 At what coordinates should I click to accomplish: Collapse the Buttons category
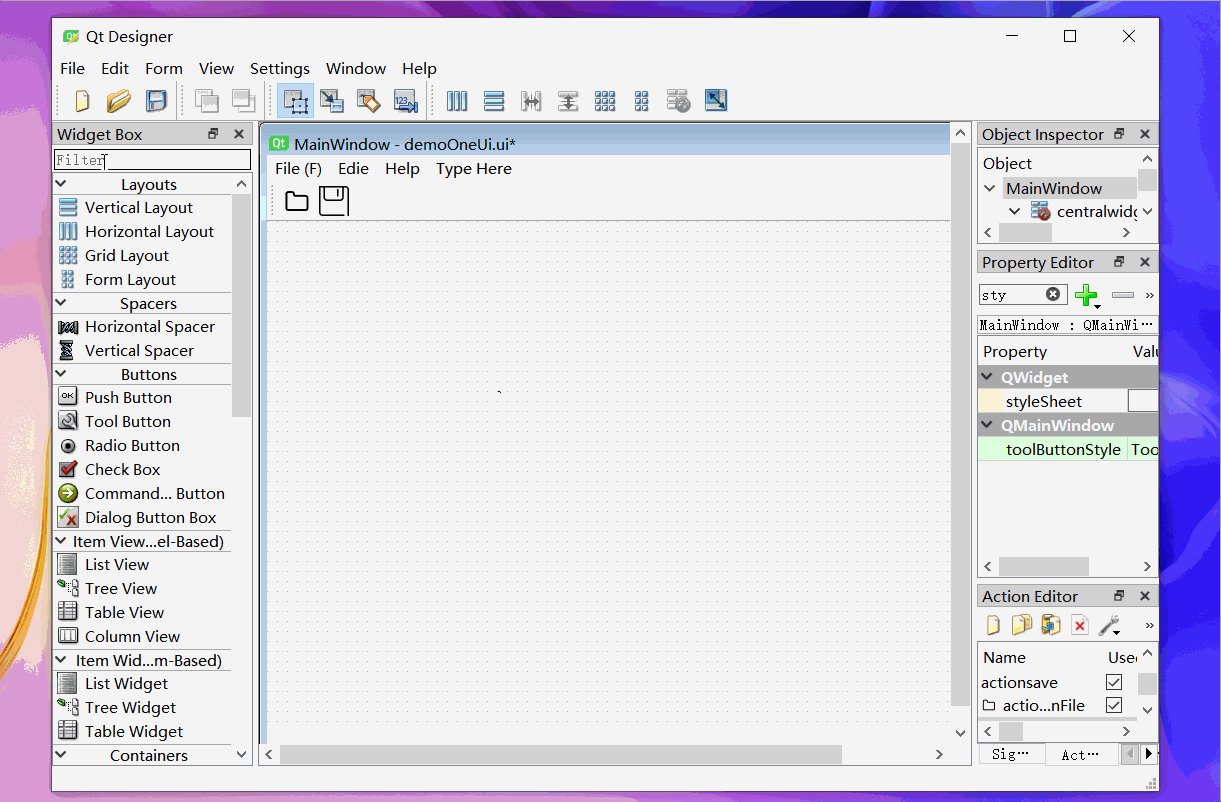tap(60, 374)
